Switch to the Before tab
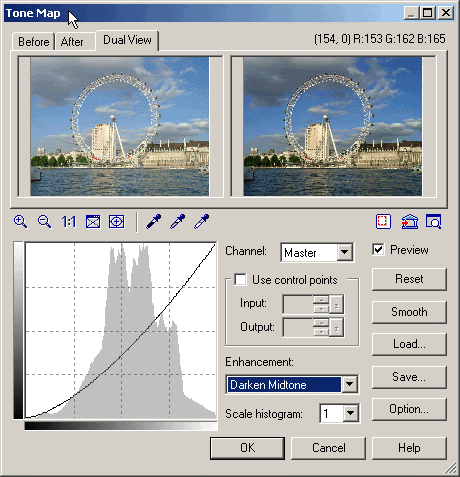 (x=33, y=42)
